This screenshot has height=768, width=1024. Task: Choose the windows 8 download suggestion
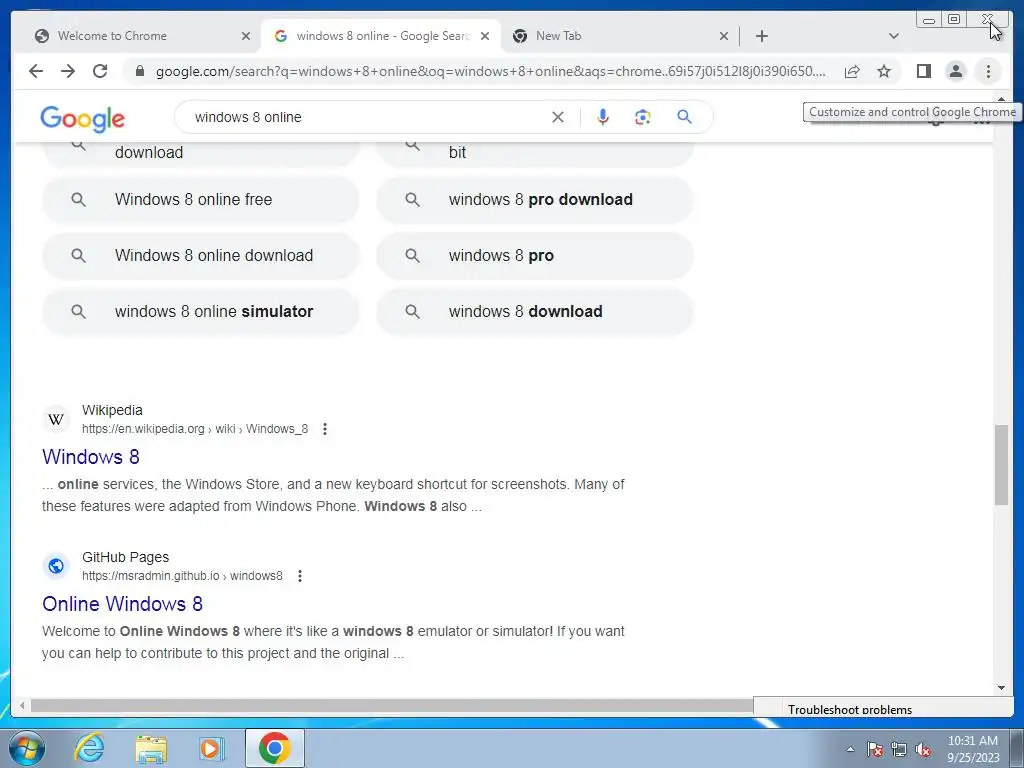coord(534,312)
